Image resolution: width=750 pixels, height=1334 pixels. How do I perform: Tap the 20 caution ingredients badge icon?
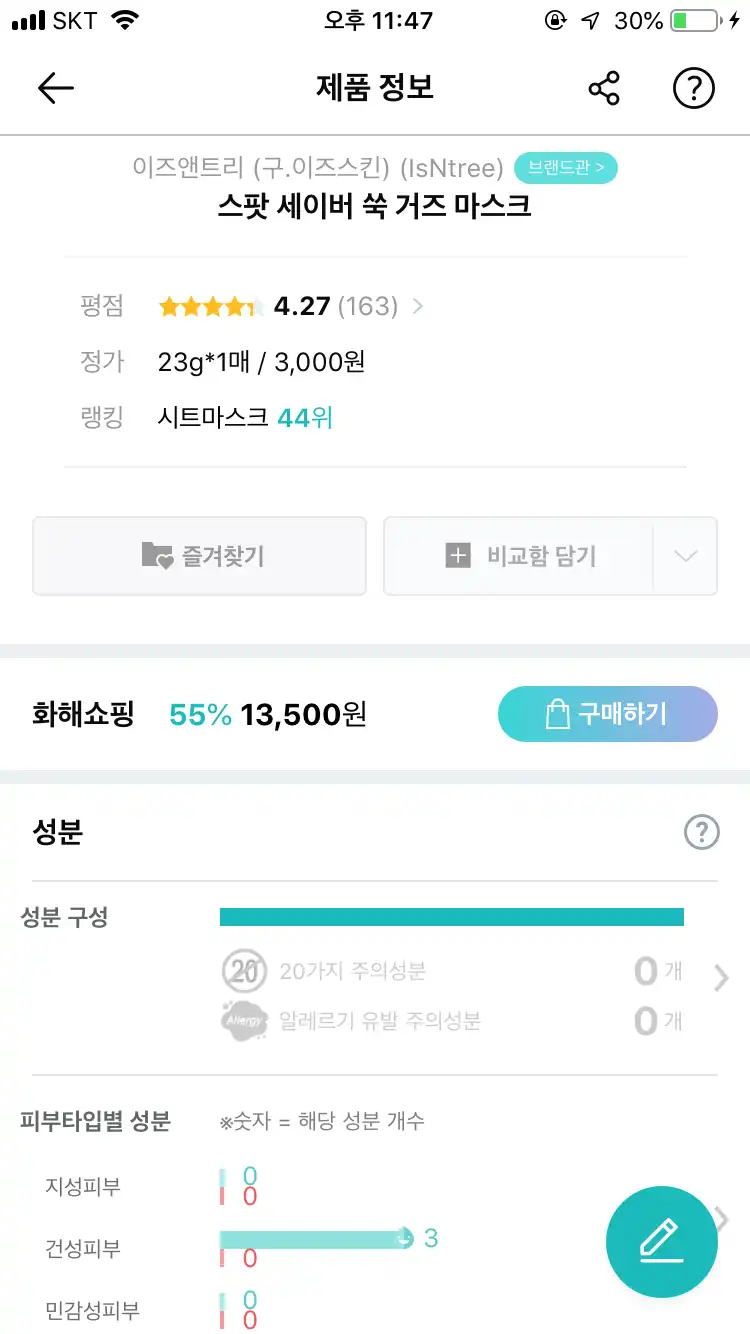tap(244, 971)
